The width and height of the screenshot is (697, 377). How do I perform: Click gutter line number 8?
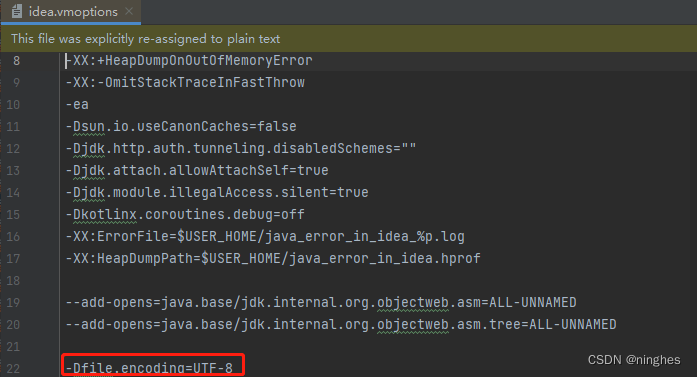[16, 60]
